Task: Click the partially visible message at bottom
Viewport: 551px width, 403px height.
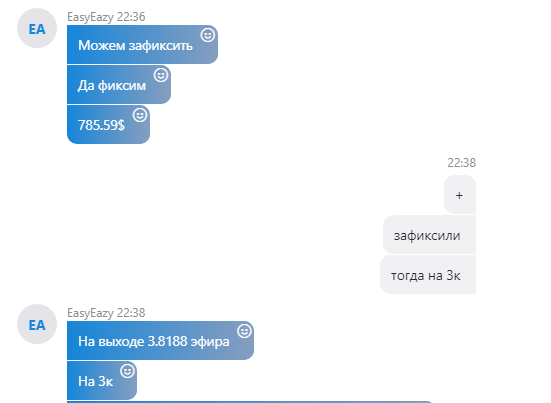Action: [249, 402]
